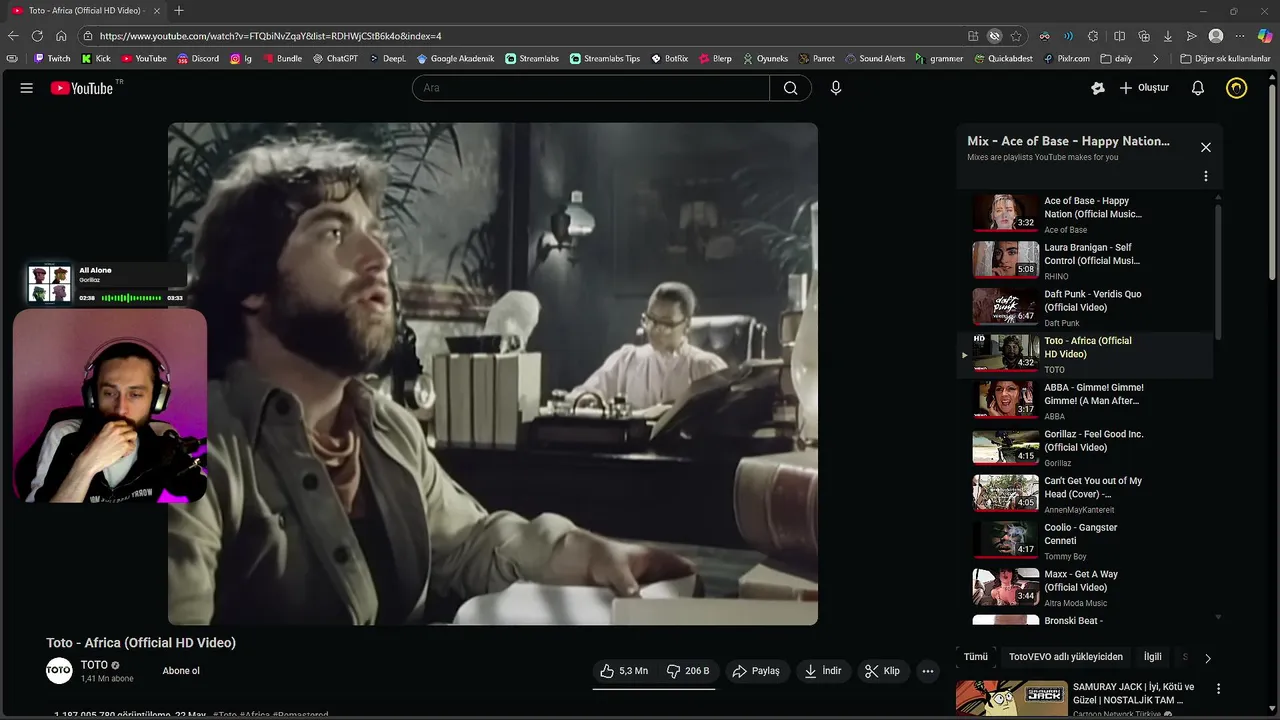Open Kick bookmark
The width and height of the screenshot is (1280, 720).
96,59
